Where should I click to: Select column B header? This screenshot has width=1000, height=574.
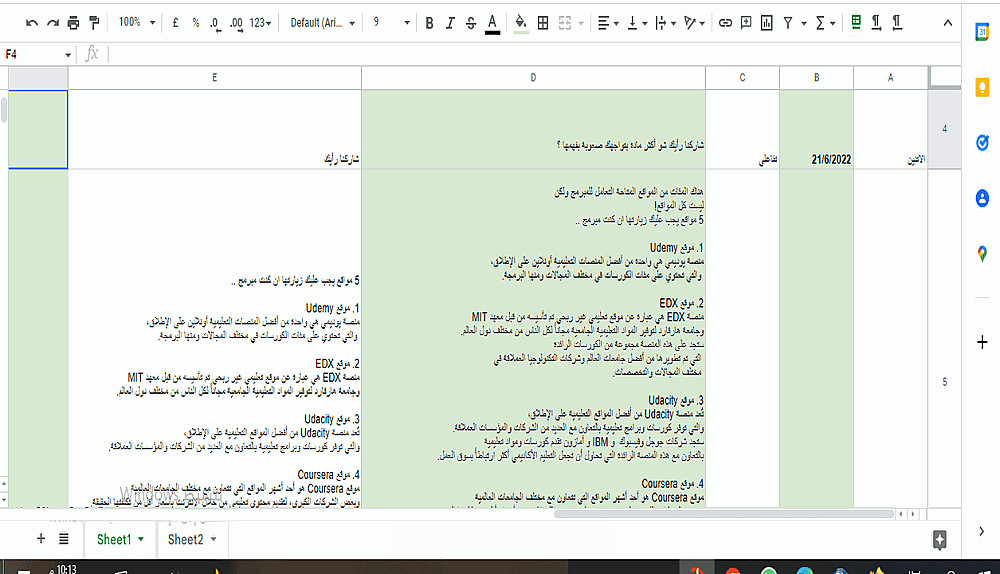click(816, 78)
